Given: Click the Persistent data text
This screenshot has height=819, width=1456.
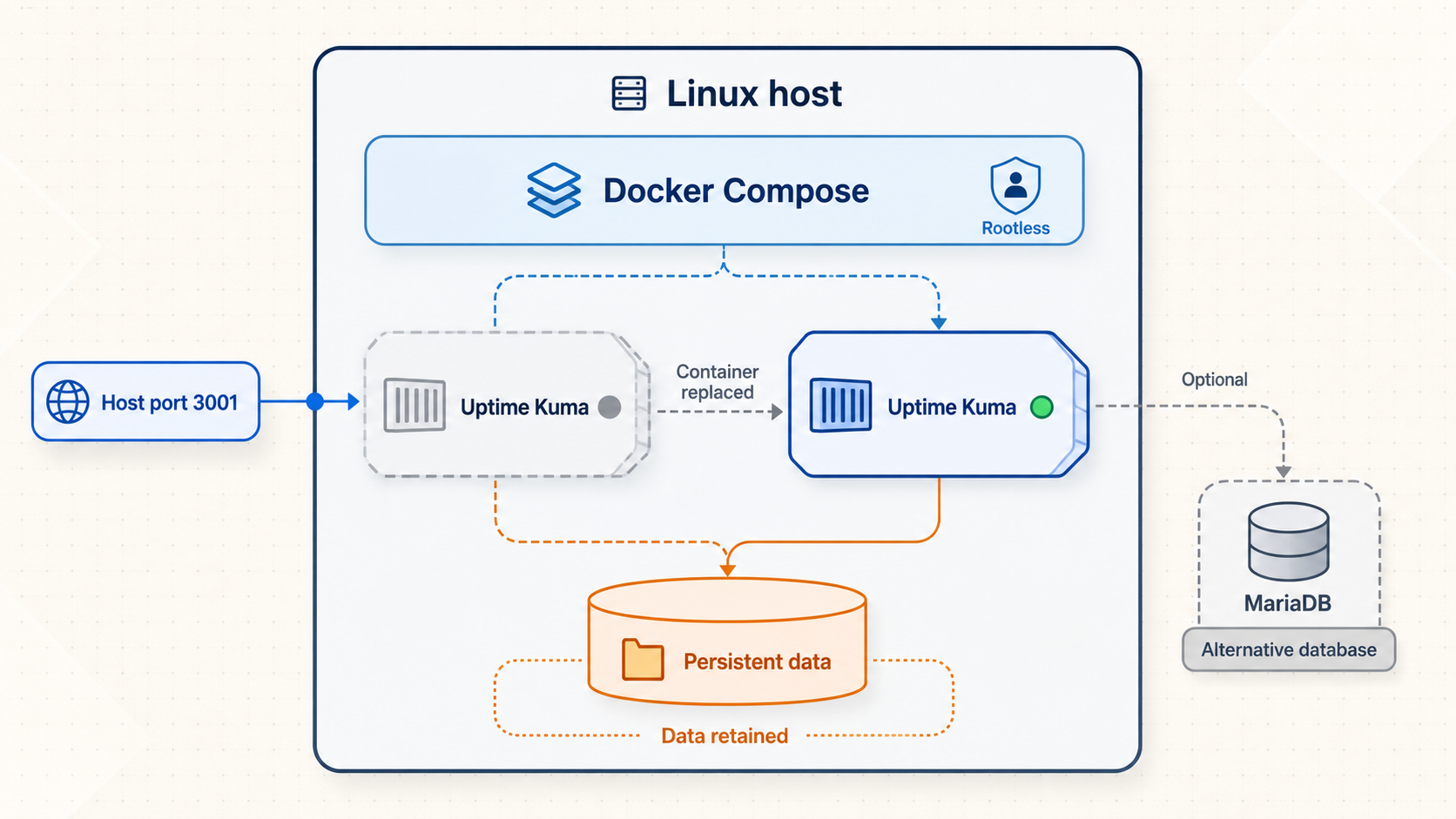Looking at the screenshot, I should [757, 661].
